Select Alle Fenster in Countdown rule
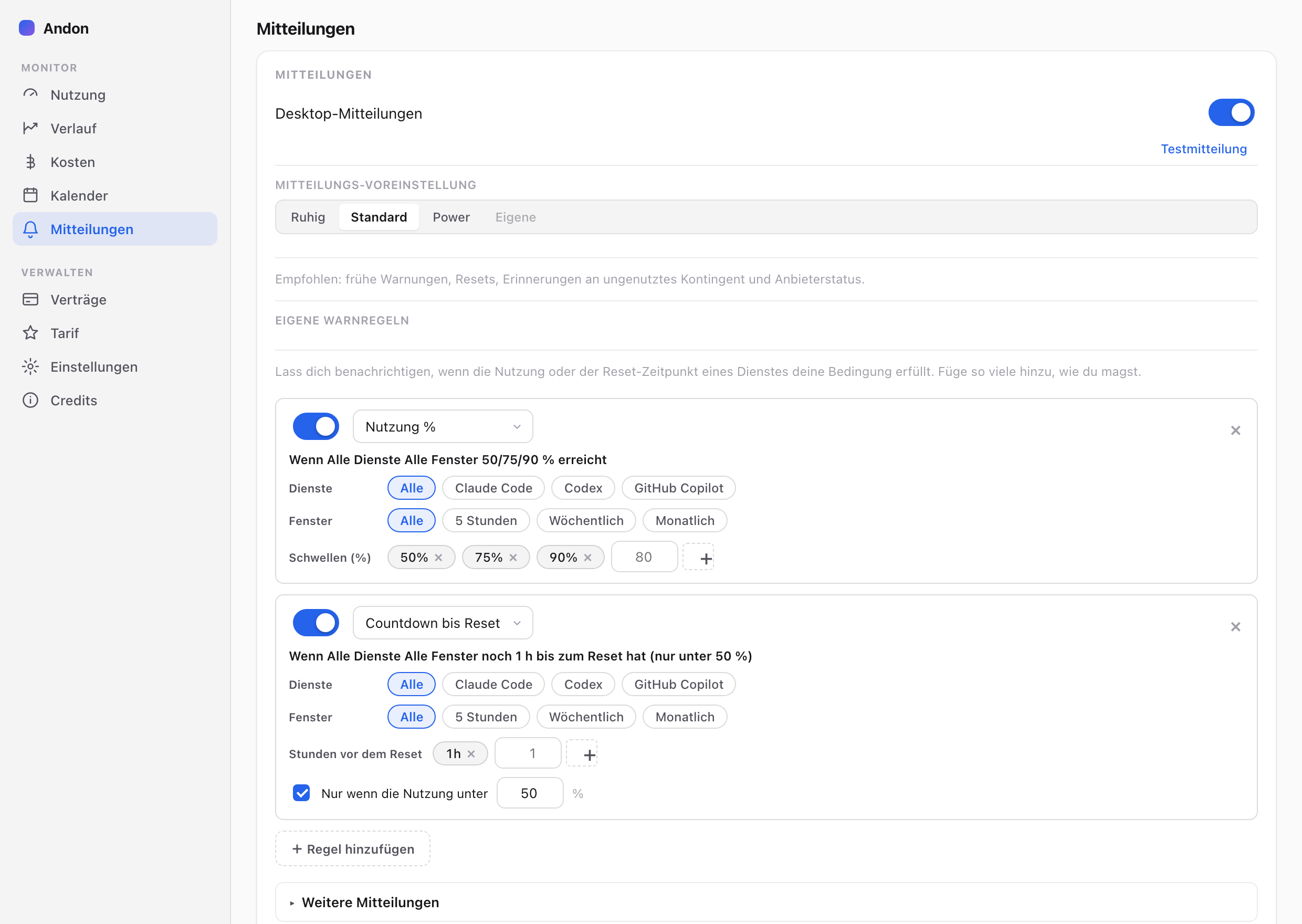Image resolution: width=1302 pixels, height=924 pixels. [x=411, y=716]
